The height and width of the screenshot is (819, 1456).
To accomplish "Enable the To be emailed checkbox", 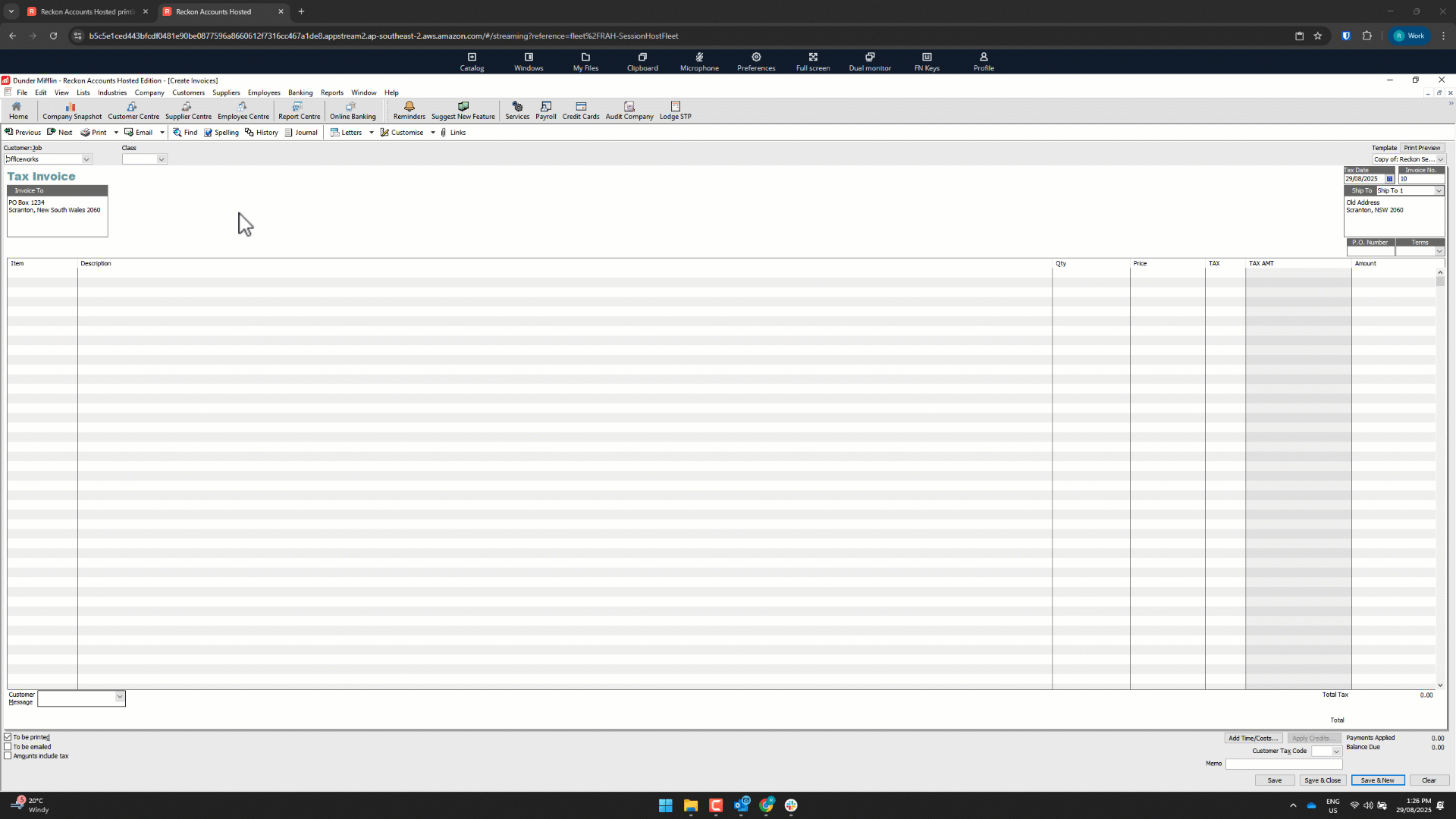I will [8, 746].
